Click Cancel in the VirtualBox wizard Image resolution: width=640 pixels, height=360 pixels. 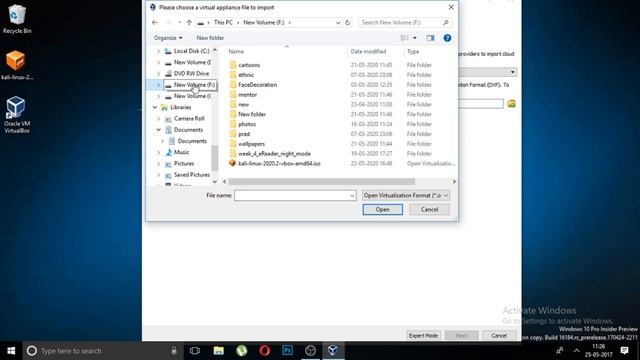pos(499,336)
